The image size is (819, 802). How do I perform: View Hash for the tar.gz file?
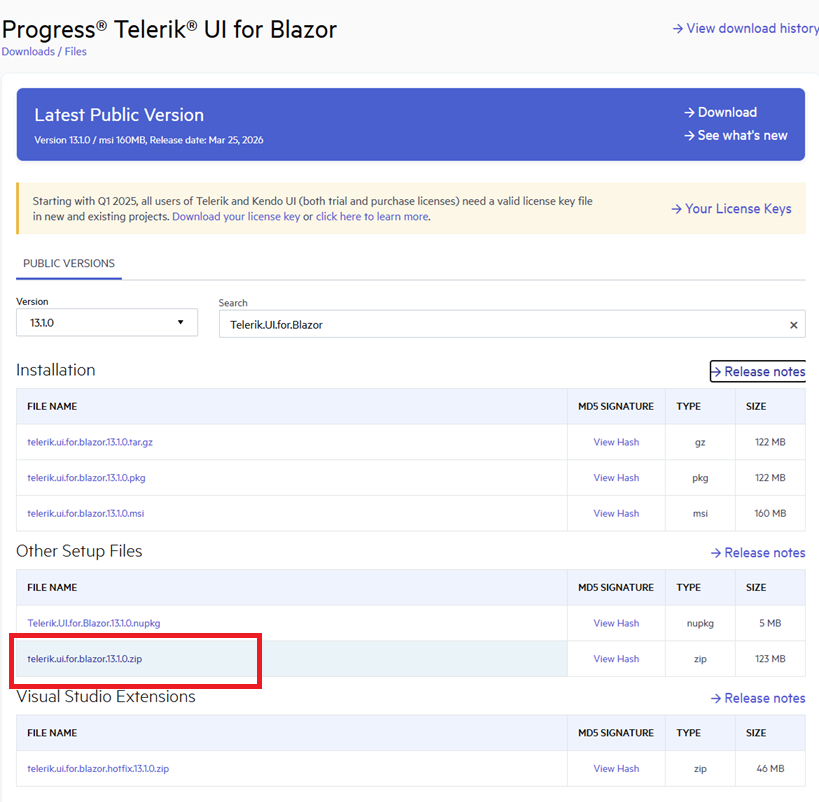[x=616, y=442]
